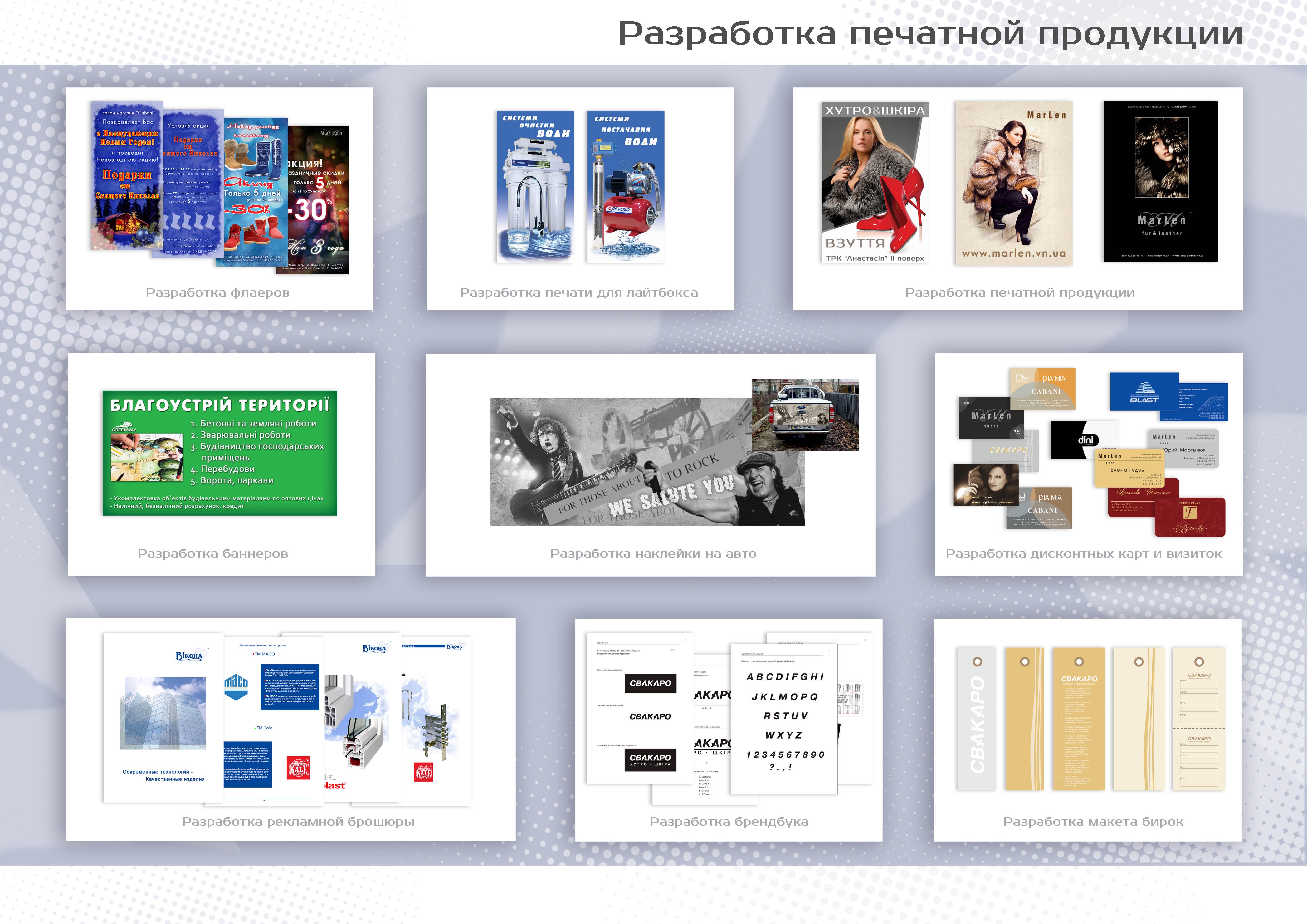Click the 'Разработка баннеров' caption

tap(213, 554)
